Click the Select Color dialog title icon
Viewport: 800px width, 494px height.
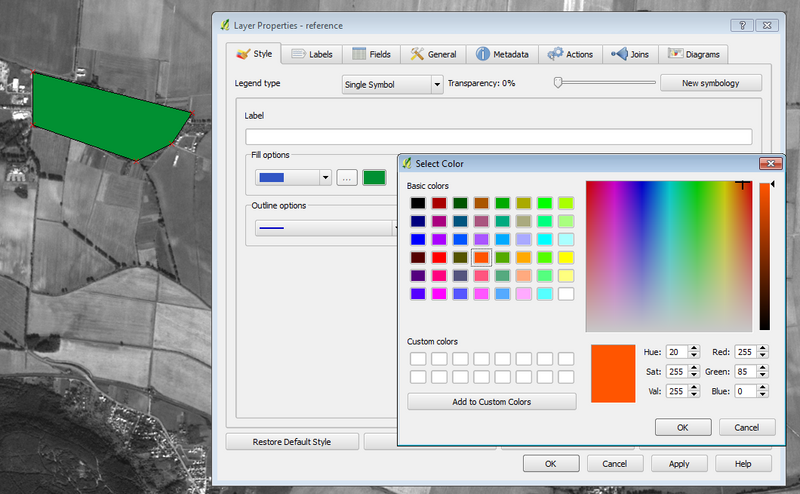[x=407, y=163]
